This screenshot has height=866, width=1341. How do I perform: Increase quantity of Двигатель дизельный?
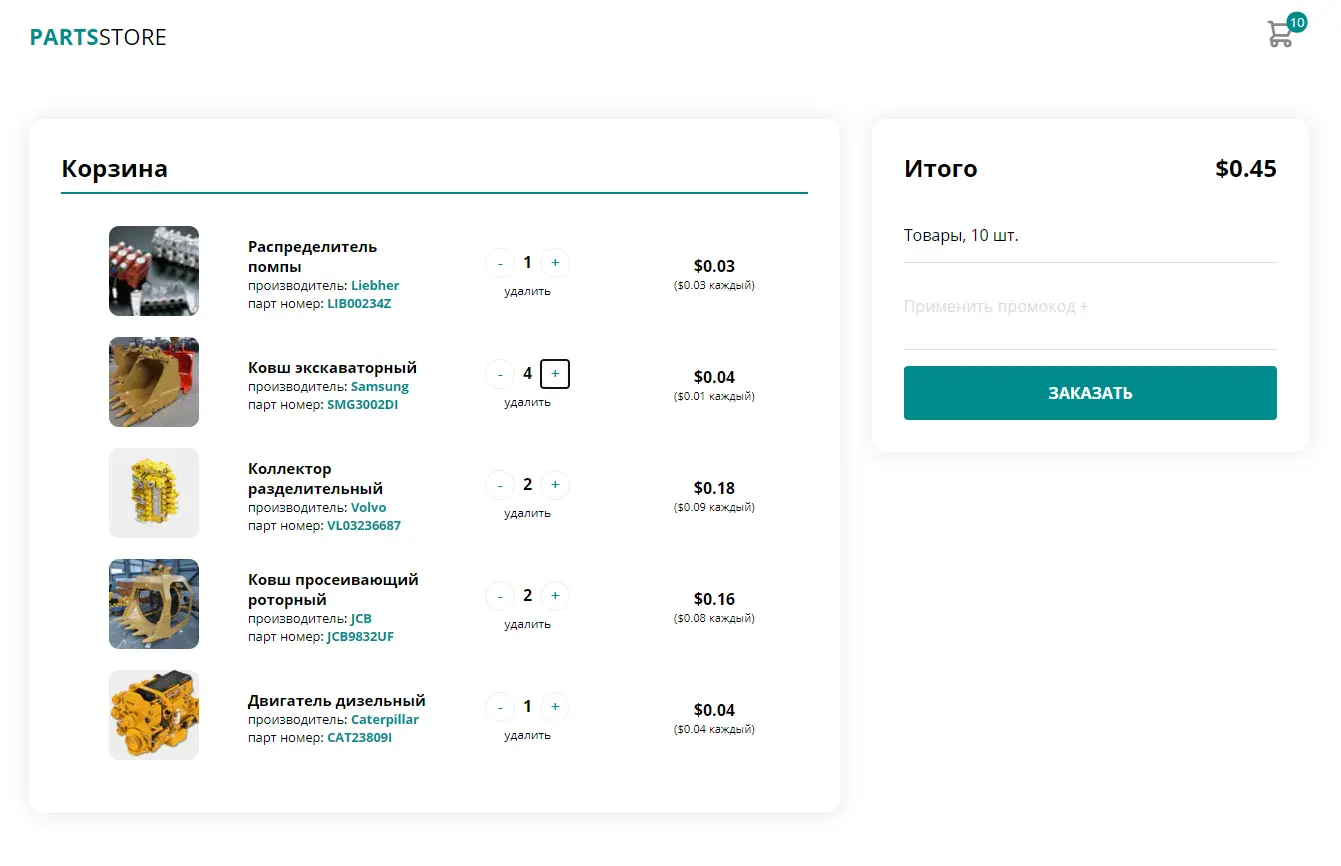[x=555, y=707]
